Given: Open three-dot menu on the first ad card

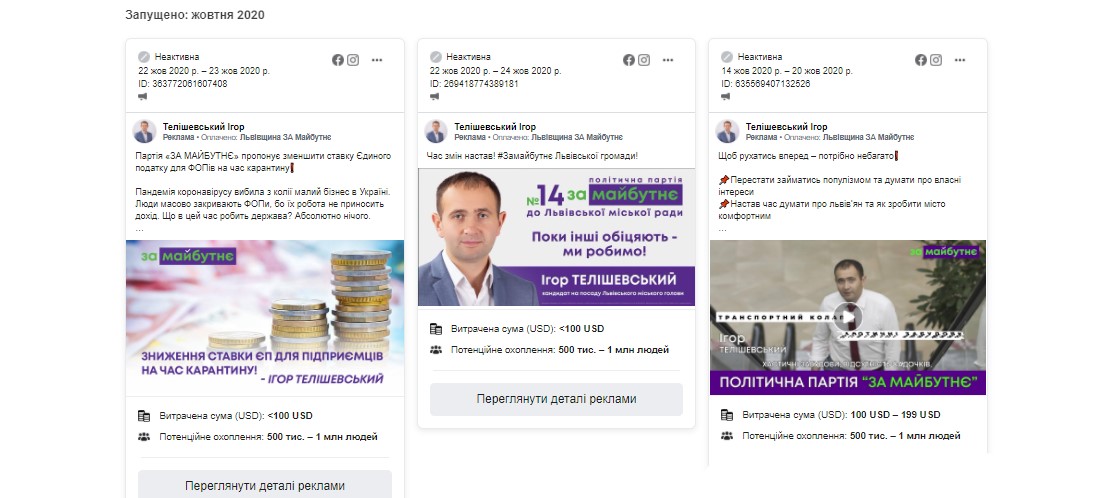Looking at the screenshot, I should 377,60.
